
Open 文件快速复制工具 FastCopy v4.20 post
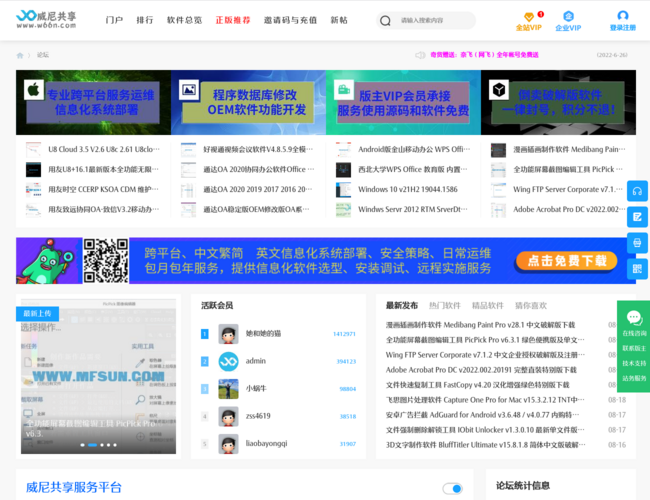coord(478,385)
